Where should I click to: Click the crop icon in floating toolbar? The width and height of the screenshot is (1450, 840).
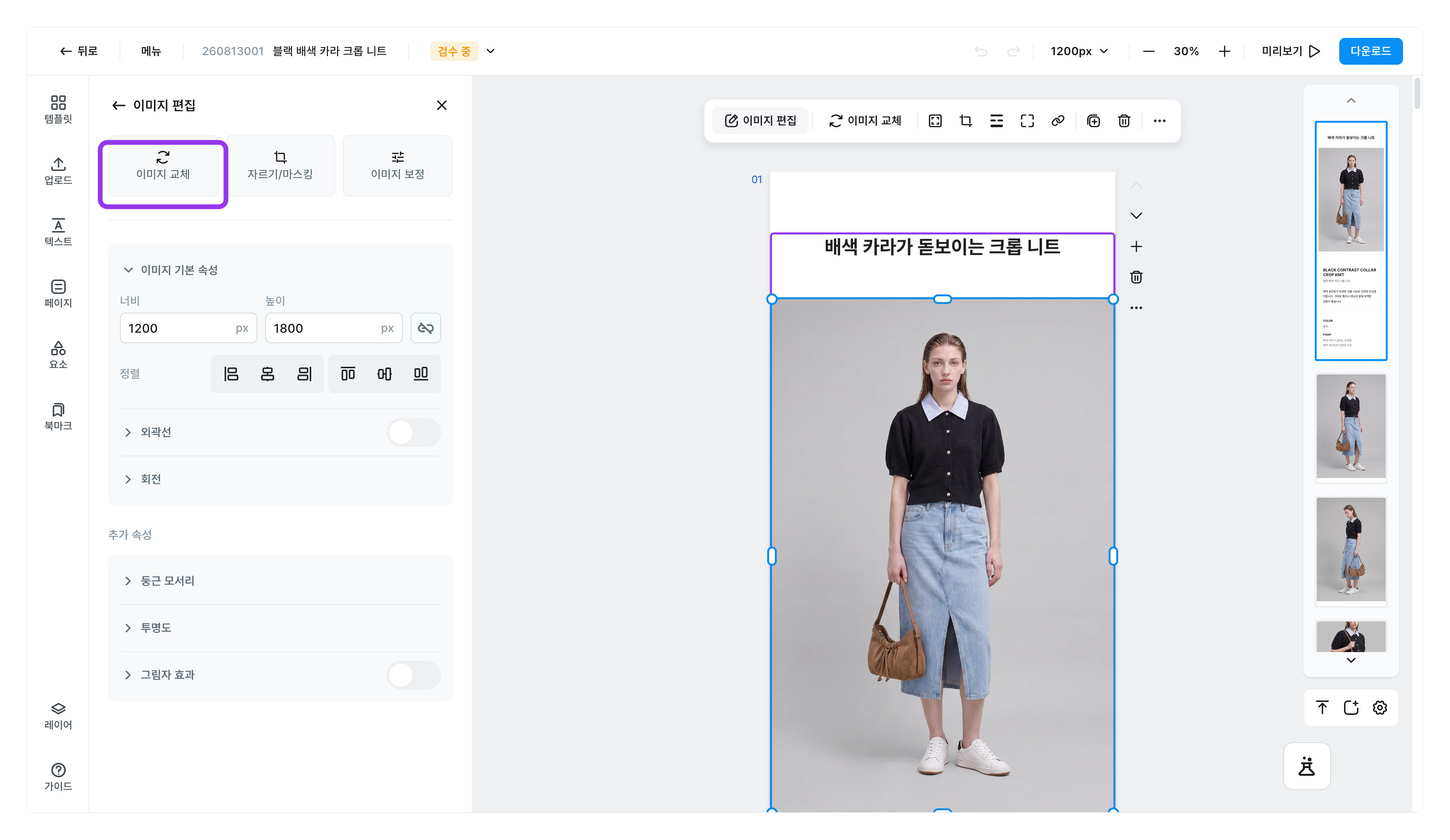pyautogui.click(x=966, y=121)
